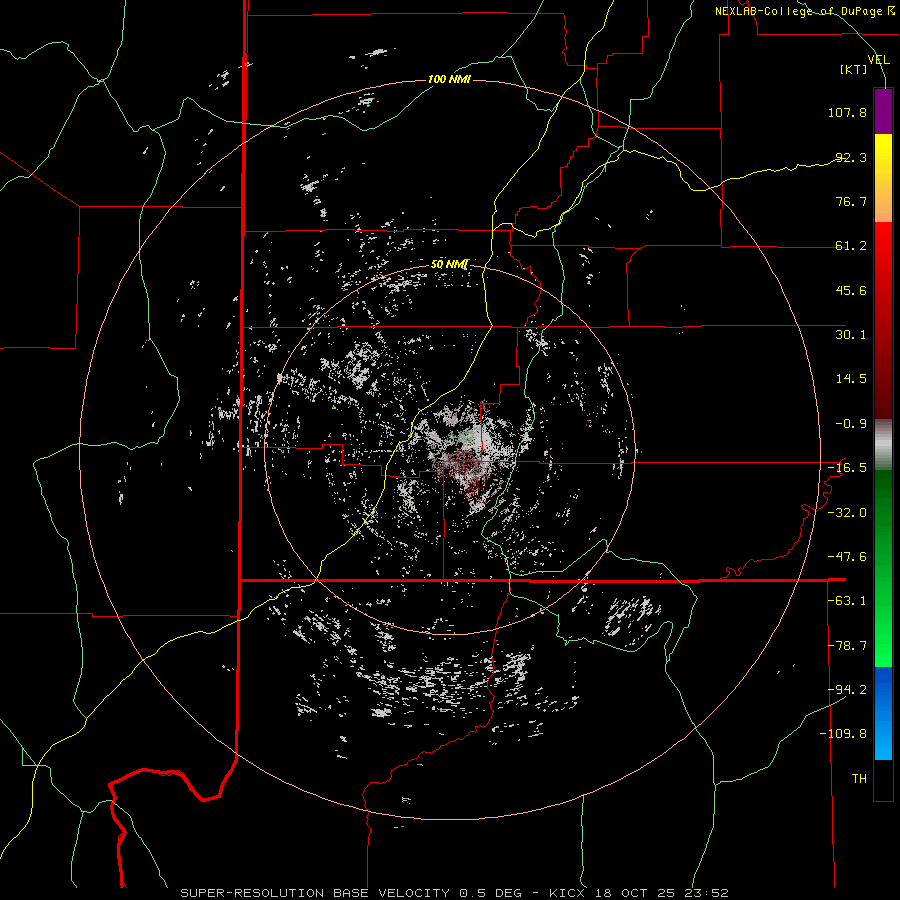Click the purple segment of velocity color bar
900x900 pixels.
tap(883, 111)
